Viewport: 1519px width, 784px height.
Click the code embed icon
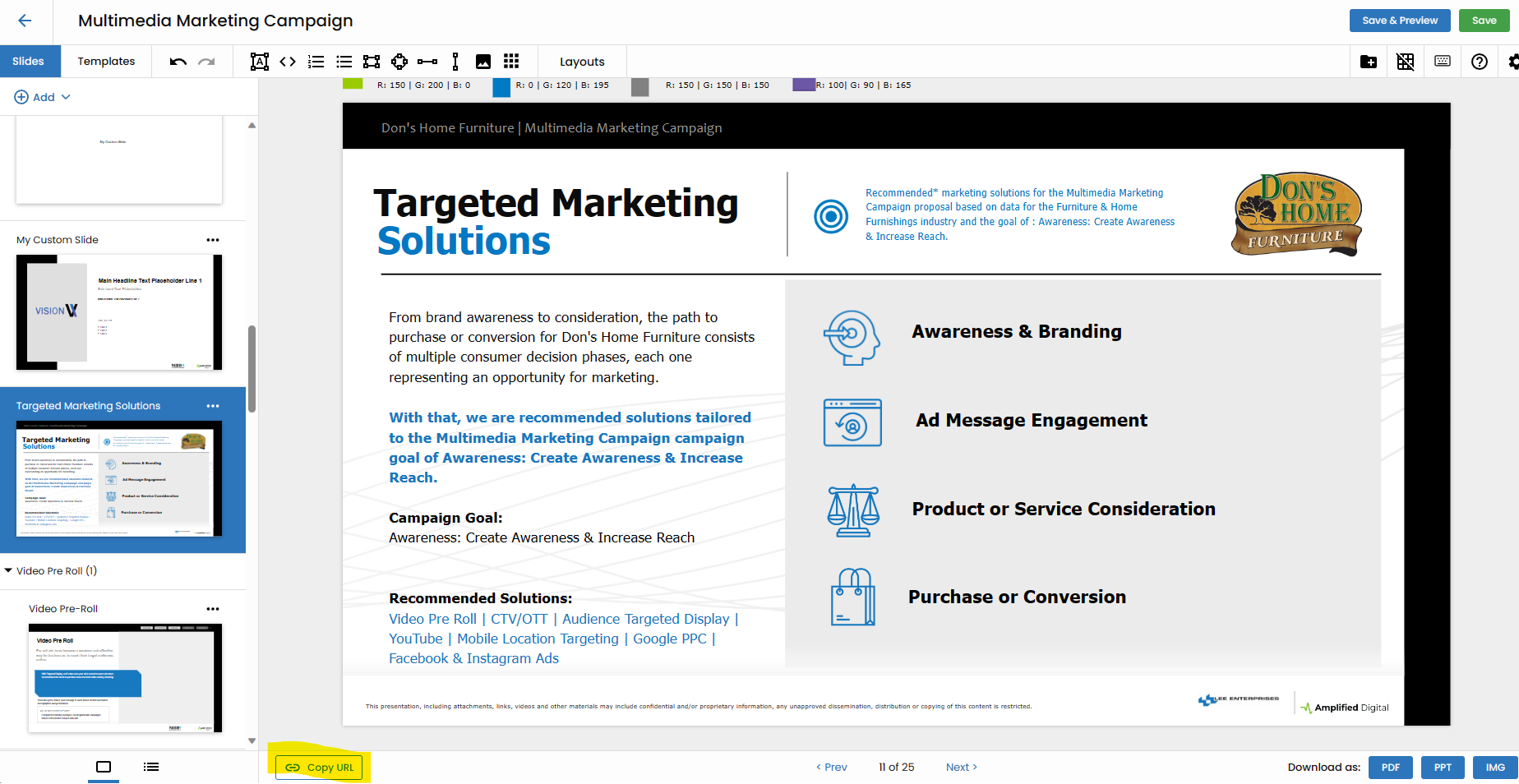pos(288,62)
